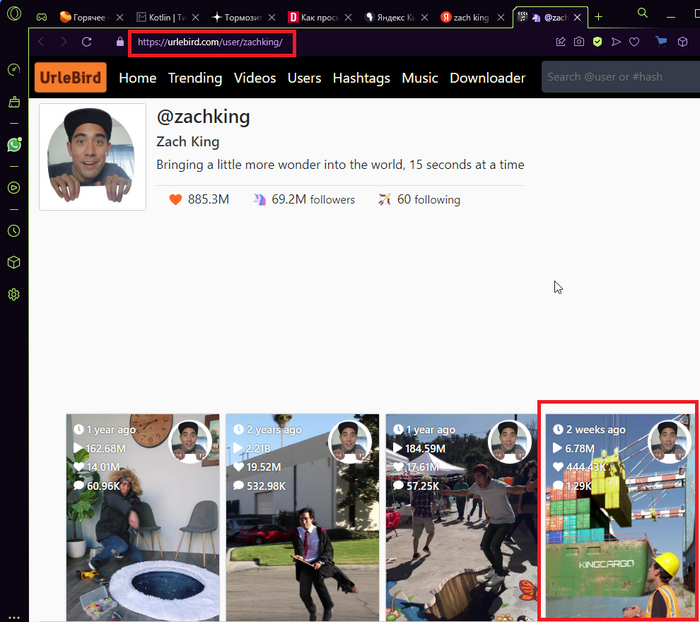Image resolution: width=700 pixels, height=622 pixels.
Task: Open the Downloader nav link
Action: (488, 78)
